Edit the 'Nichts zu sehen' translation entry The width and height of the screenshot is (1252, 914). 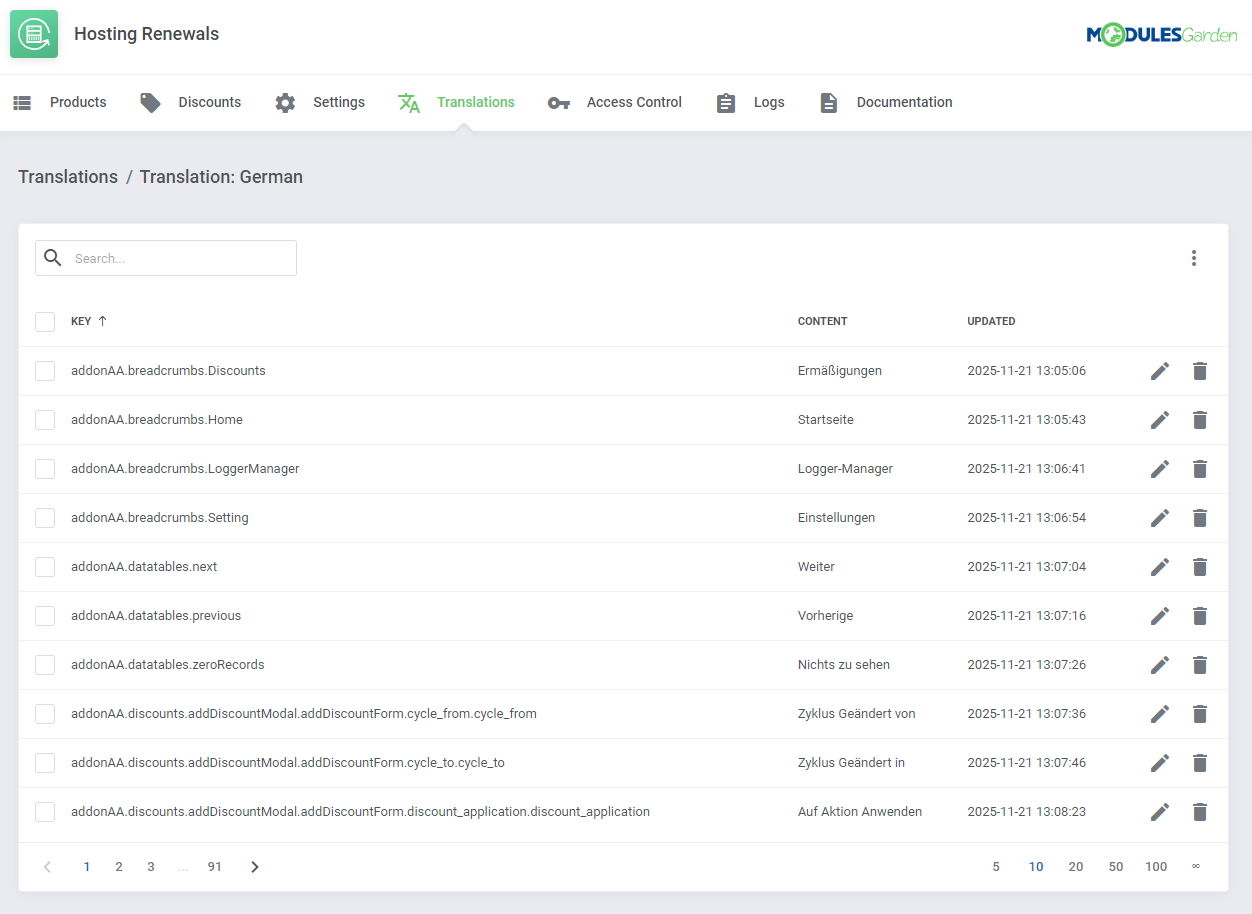(x=1159, y=665)
